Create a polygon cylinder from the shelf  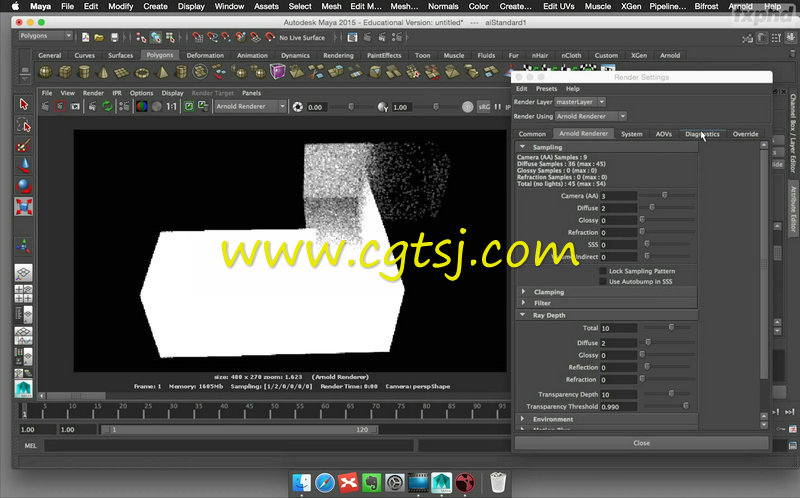84,72
